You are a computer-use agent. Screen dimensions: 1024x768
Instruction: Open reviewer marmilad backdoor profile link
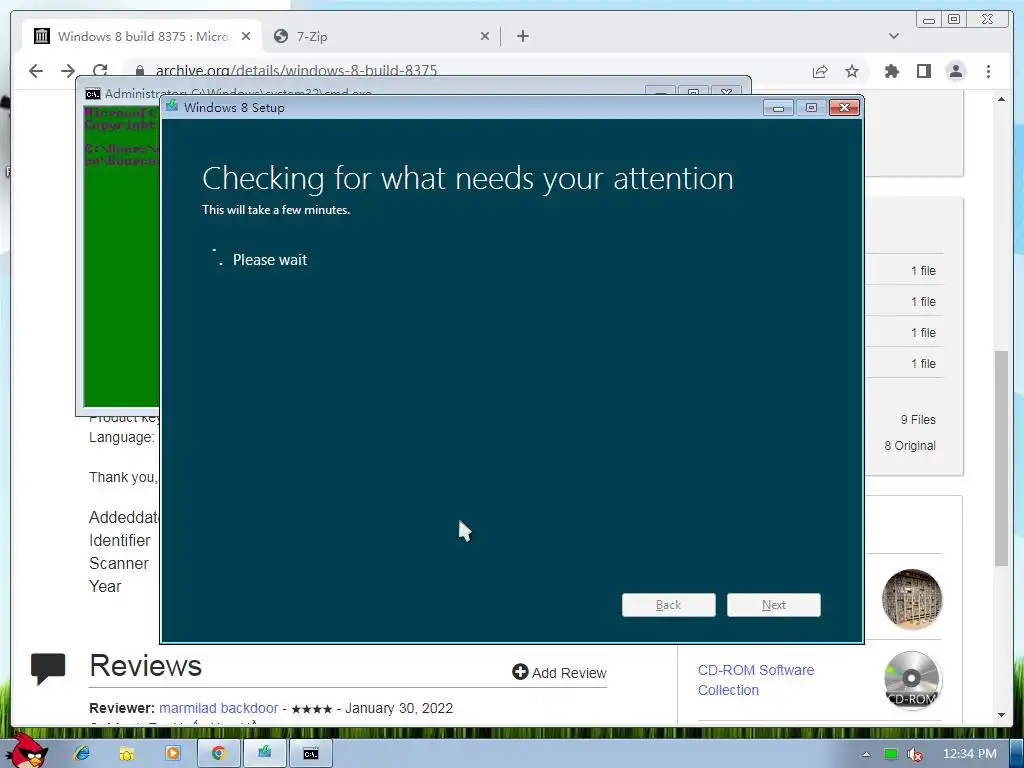[x=219, y=708]
